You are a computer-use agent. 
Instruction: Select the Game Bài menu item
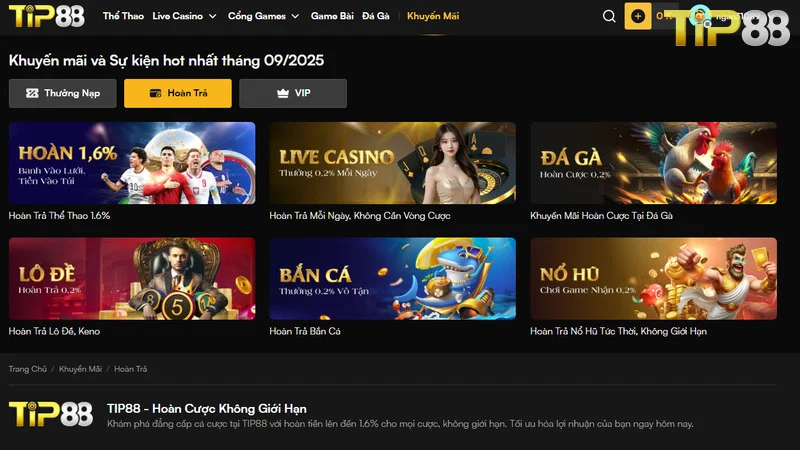tap(332, 16)
